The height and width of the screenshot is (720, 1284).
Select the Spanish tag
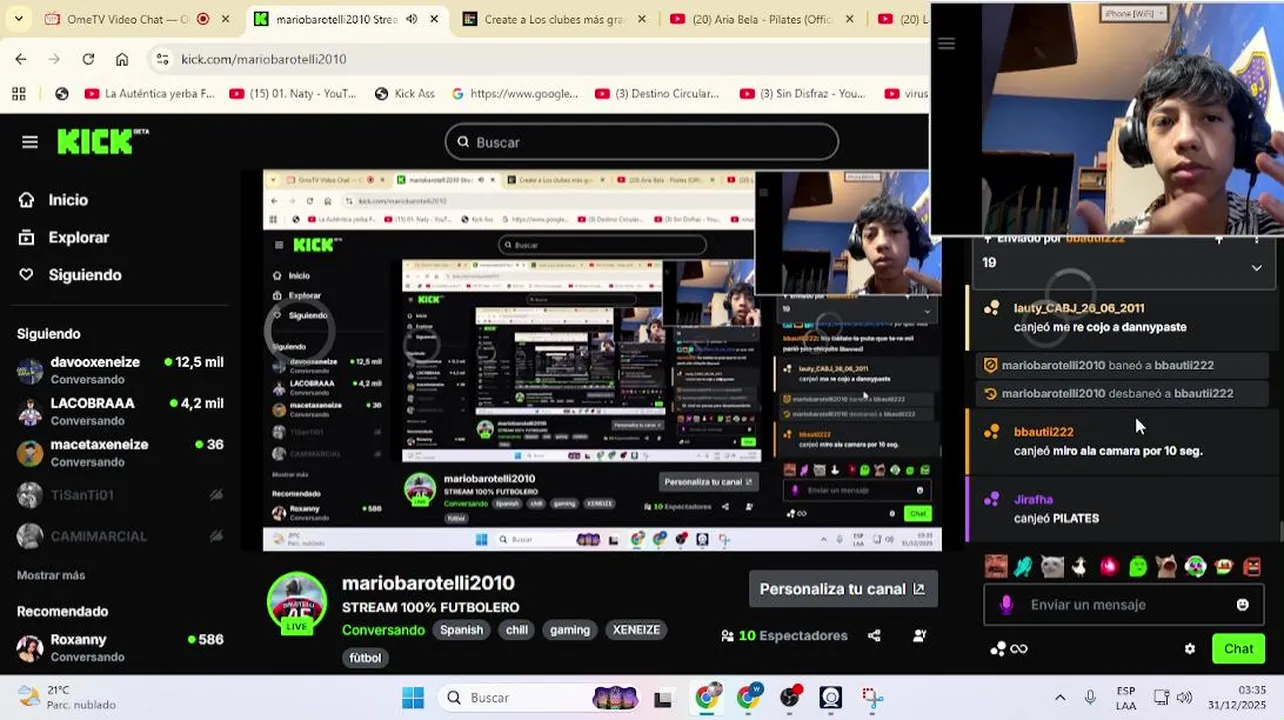pyautogui.click(x=462, y=630)
